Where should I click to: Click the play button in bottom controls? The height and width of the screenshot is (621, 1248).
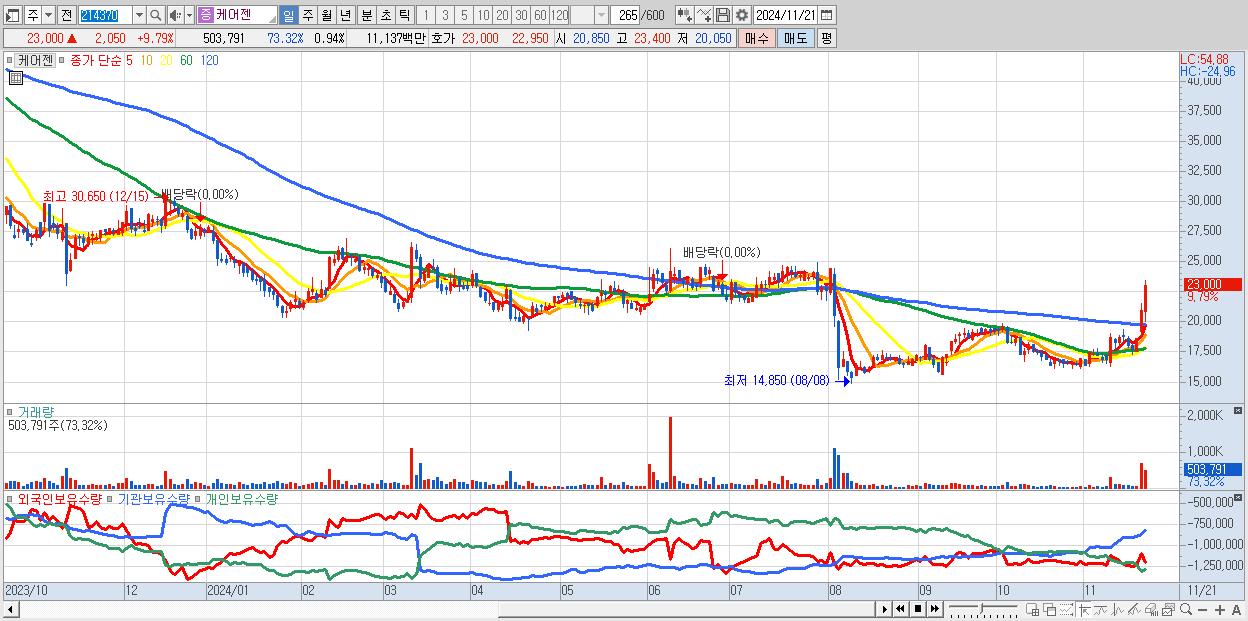click(x=885, y=609)
